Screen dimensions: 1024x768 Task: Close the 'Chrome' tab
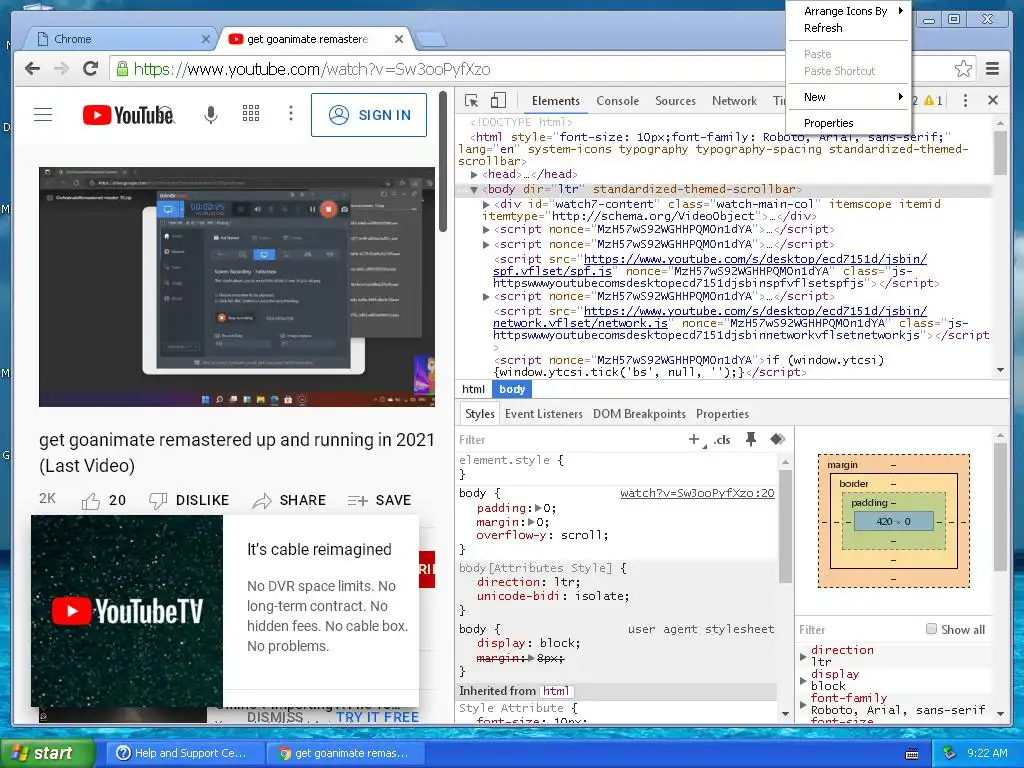205,39
